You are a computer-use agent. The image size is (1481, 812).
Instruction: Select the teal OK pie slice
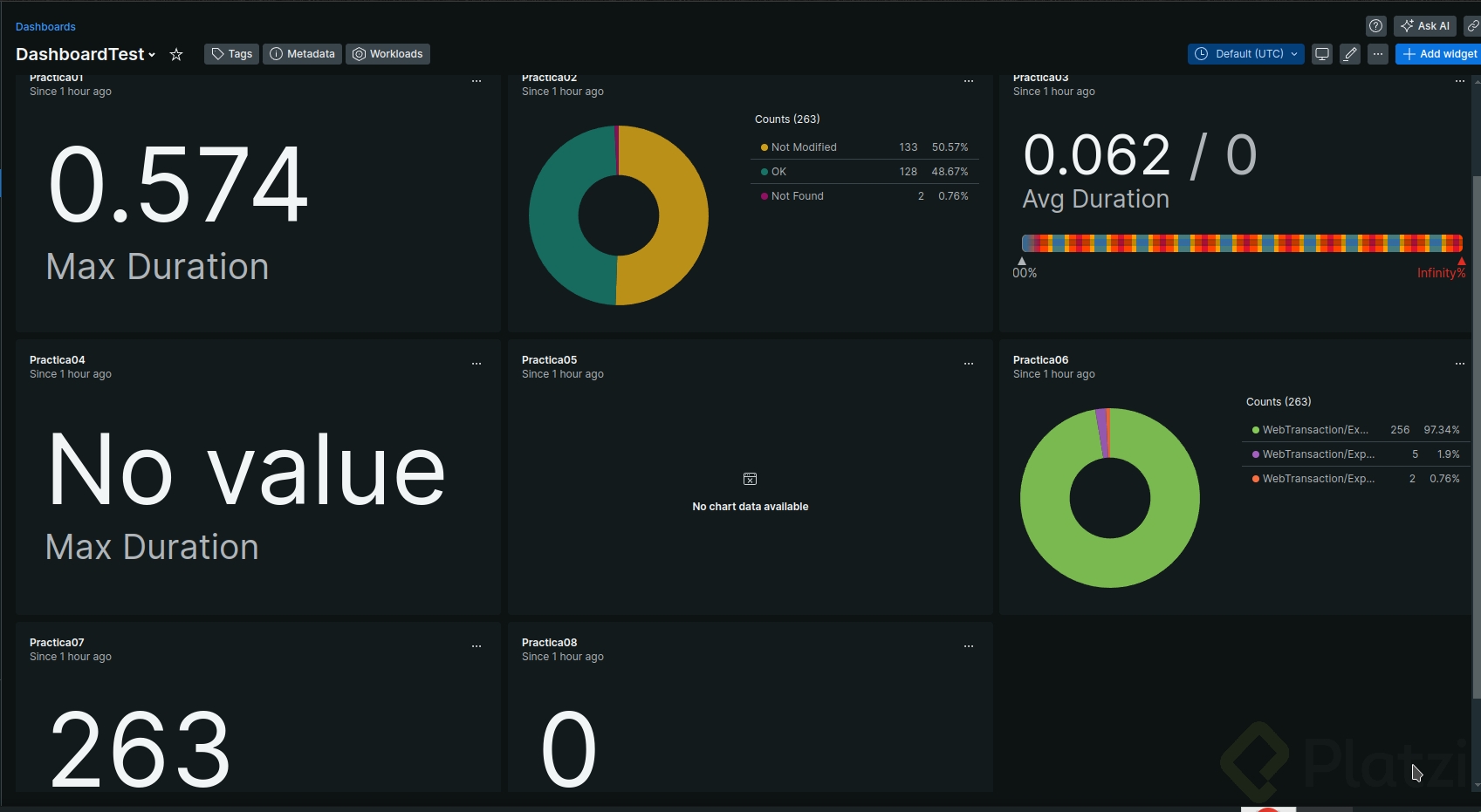[x=556, y=215]
